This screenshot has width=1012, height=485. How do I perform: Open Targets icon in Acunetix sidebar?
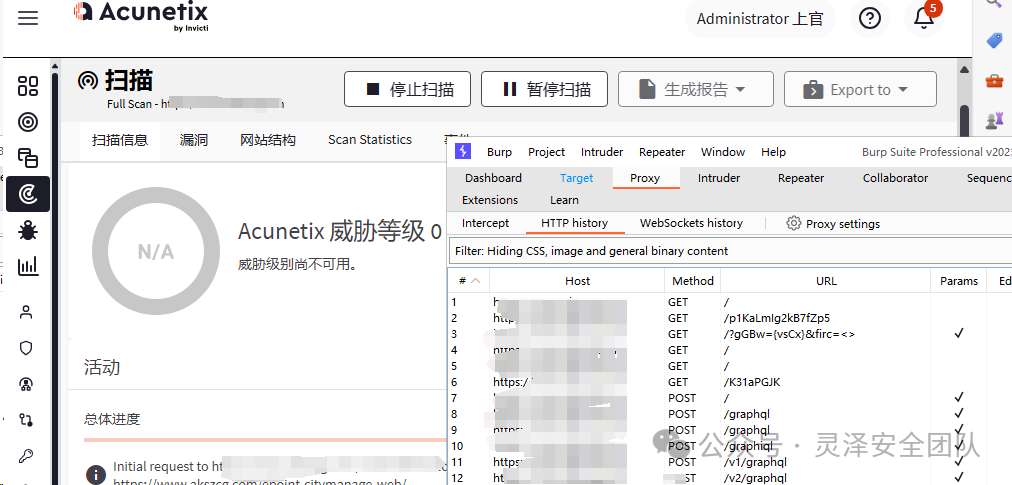pos(28,122)
